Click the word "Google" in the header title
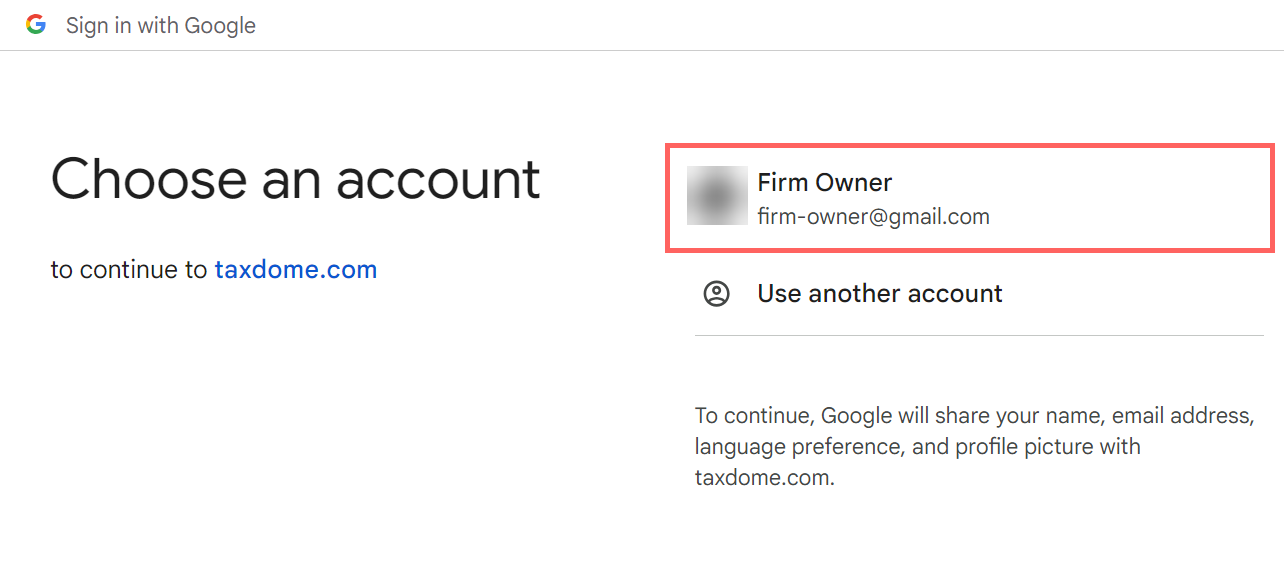The image size is (1284, 576). (x=219, y=25)
